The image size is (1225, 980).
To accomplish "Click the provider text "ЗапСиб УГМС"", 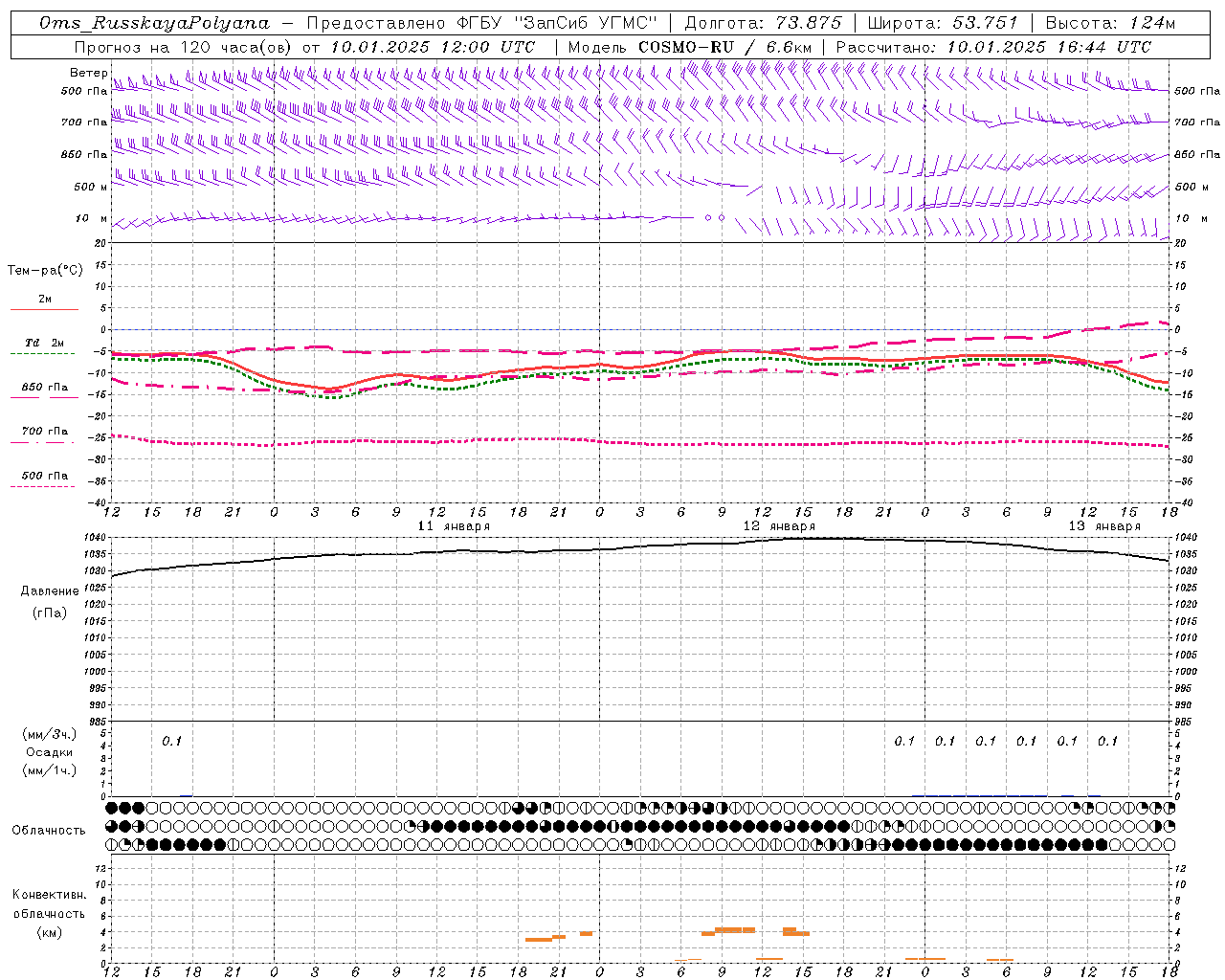I will (584, 23).
